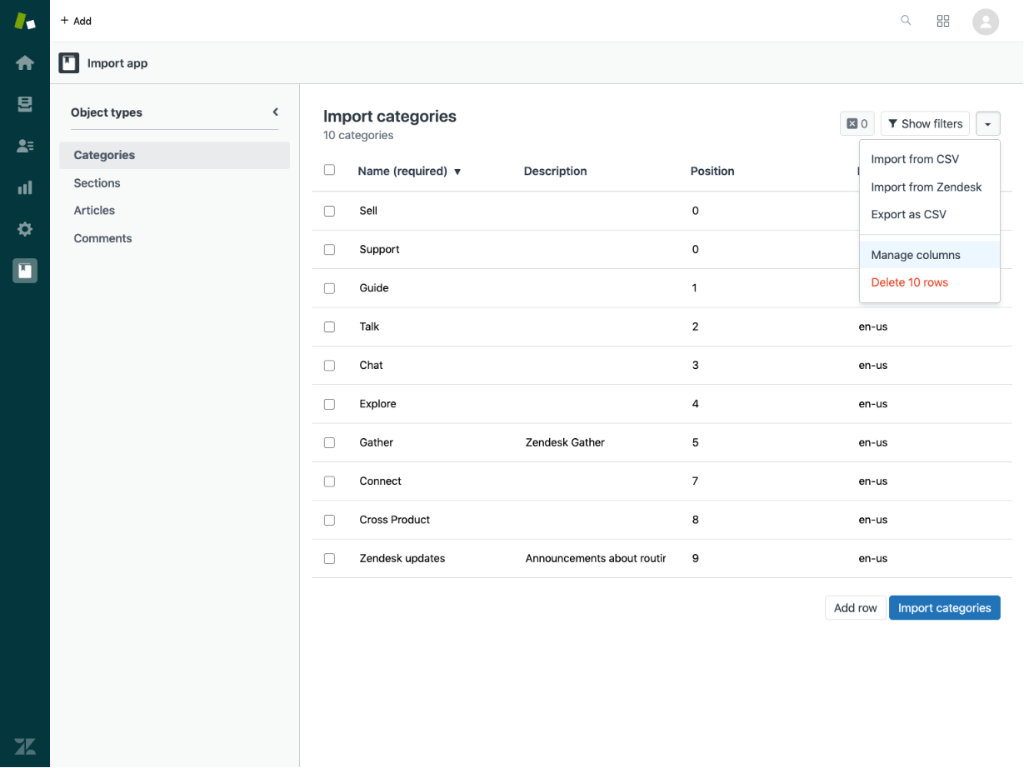
Task: Click the Add row button
Action: coord(855,607)
